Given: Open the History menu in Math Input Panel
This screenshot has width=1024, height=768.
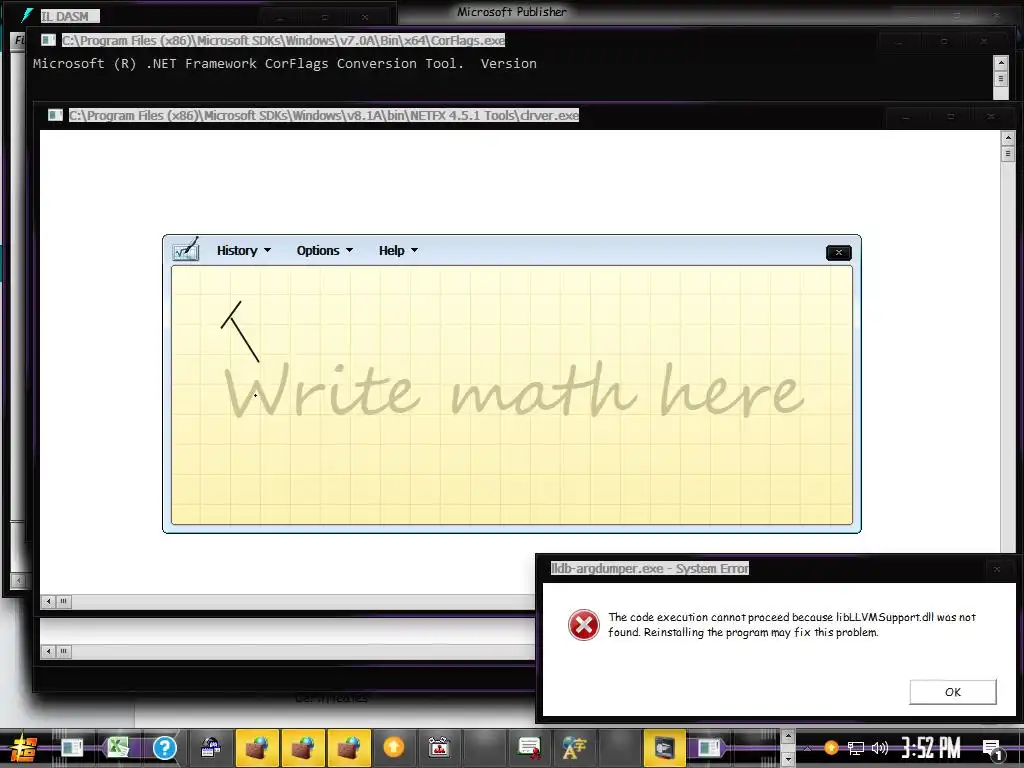Looking at the screenshot, I should pyautogui.click(x=244, y=251).
